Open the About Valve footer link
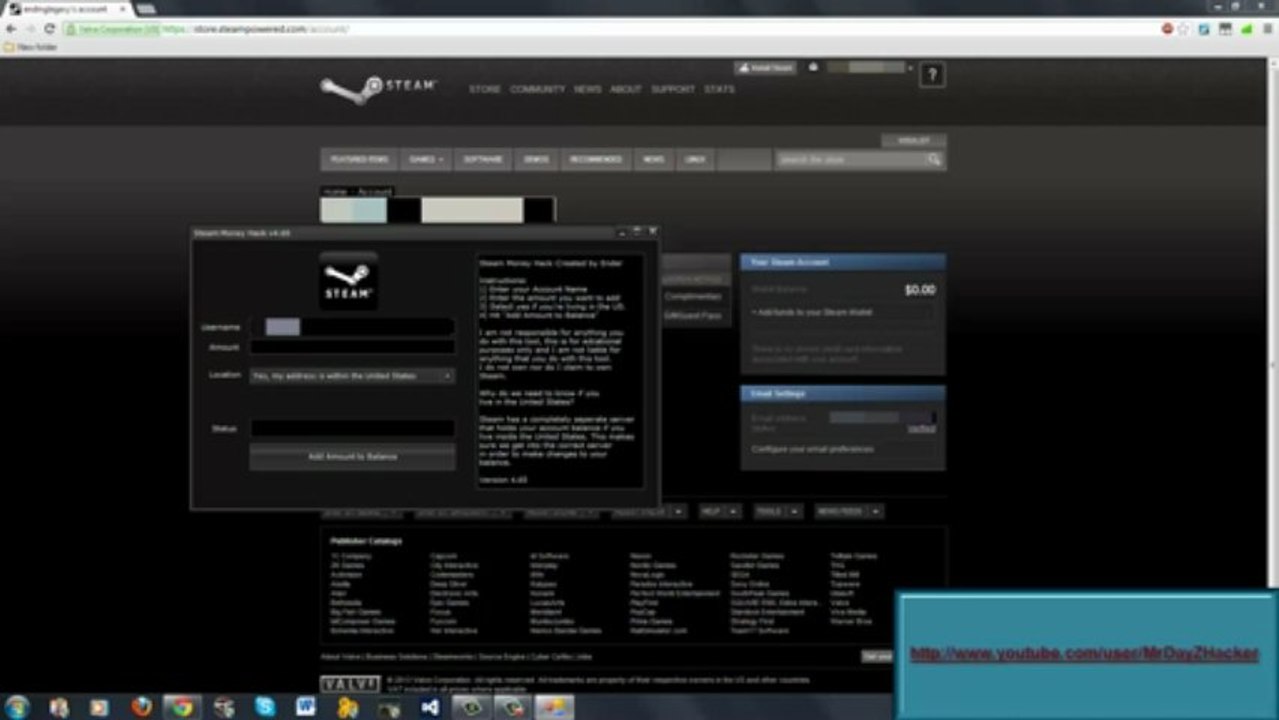This screenshot has height=720, width=1279. pyautogui.click(x=341, y=657)
